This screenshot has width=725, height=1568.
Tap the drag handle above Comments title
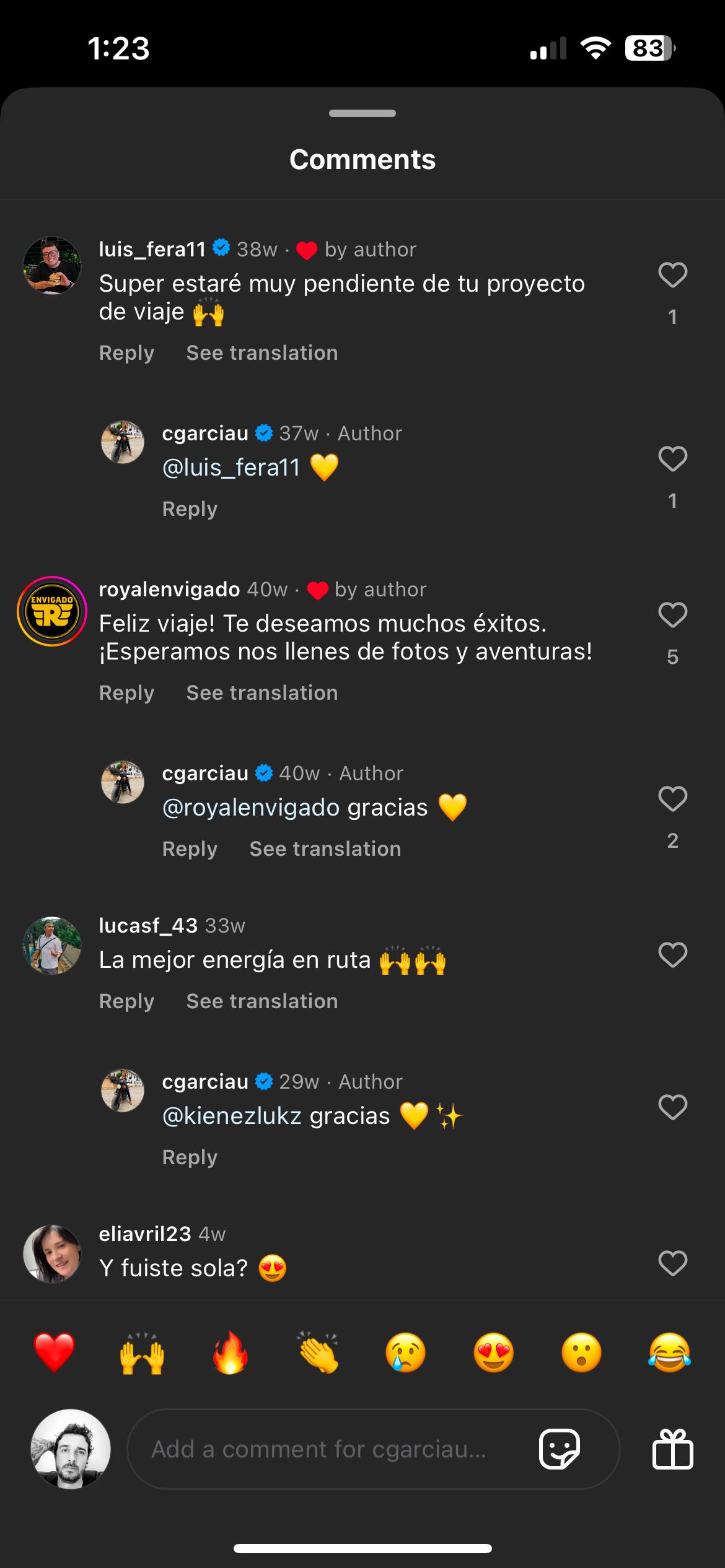click(x=362, y=113)
